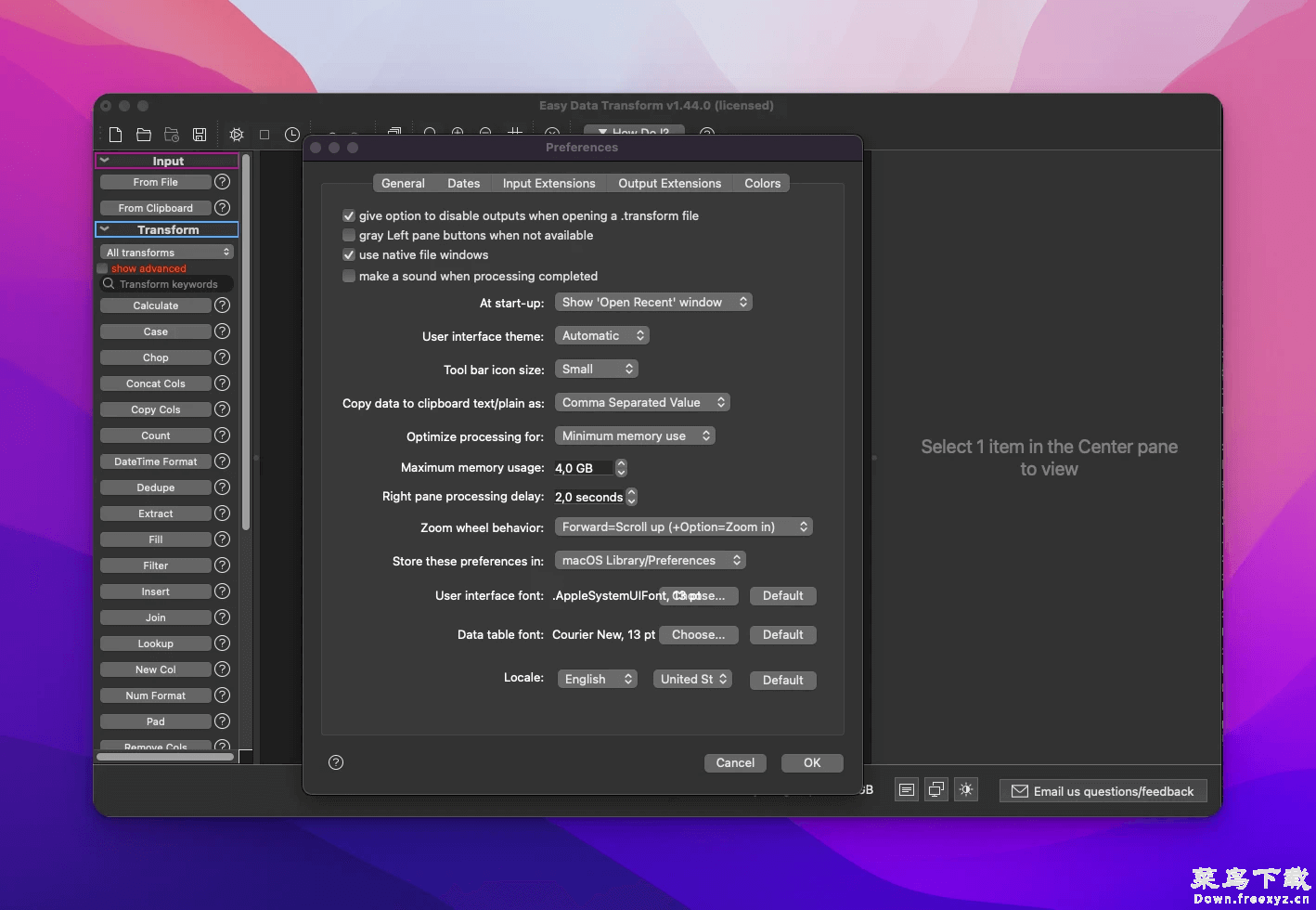This screenshot has height=910, width=1316.
Task: Open the English locale language dropdown
Action: pyautogui.click(x=597, y=679)
